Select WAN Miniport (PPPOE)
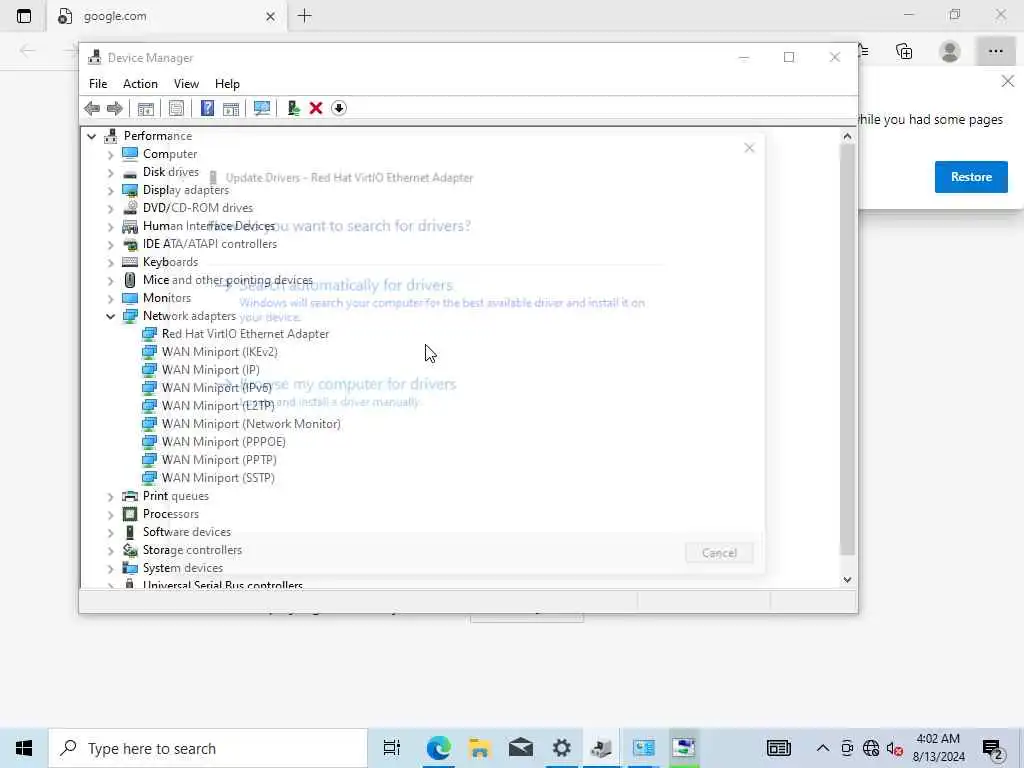Viewport: 1024px width, 768px height. [224, 442]
